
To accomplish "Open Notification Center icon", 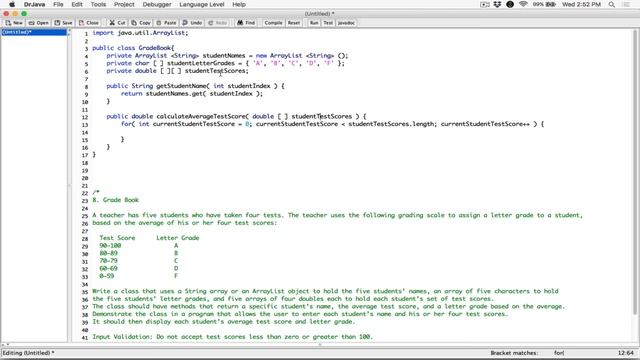I will (x=627, y=4).
